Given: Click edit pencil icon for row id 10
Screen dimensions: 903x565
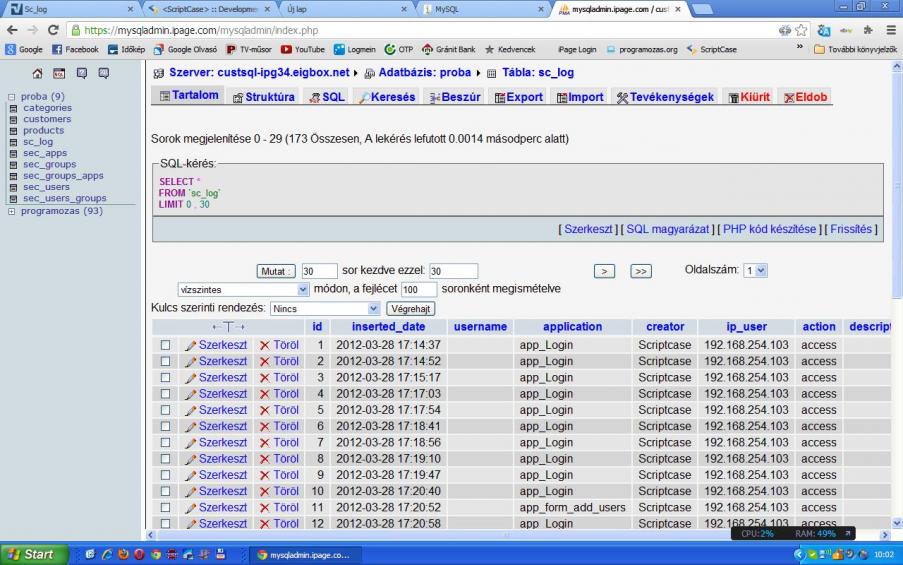Looking at the screenshot, I should click(x=191, y=492).
